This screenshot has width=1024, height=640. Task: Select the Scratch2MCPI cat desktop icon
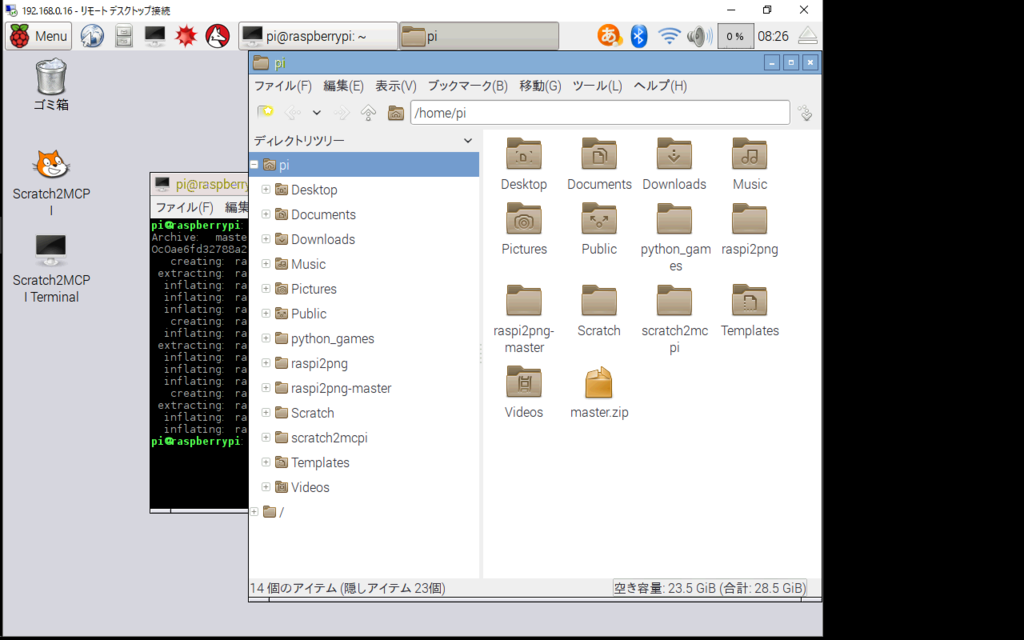coord(51,182)
